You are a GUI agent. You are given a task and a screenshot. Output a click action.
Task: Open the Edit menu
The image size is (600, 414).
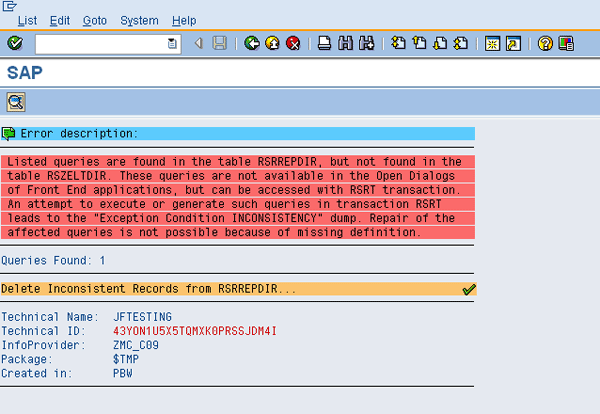[x=60, y=20]
